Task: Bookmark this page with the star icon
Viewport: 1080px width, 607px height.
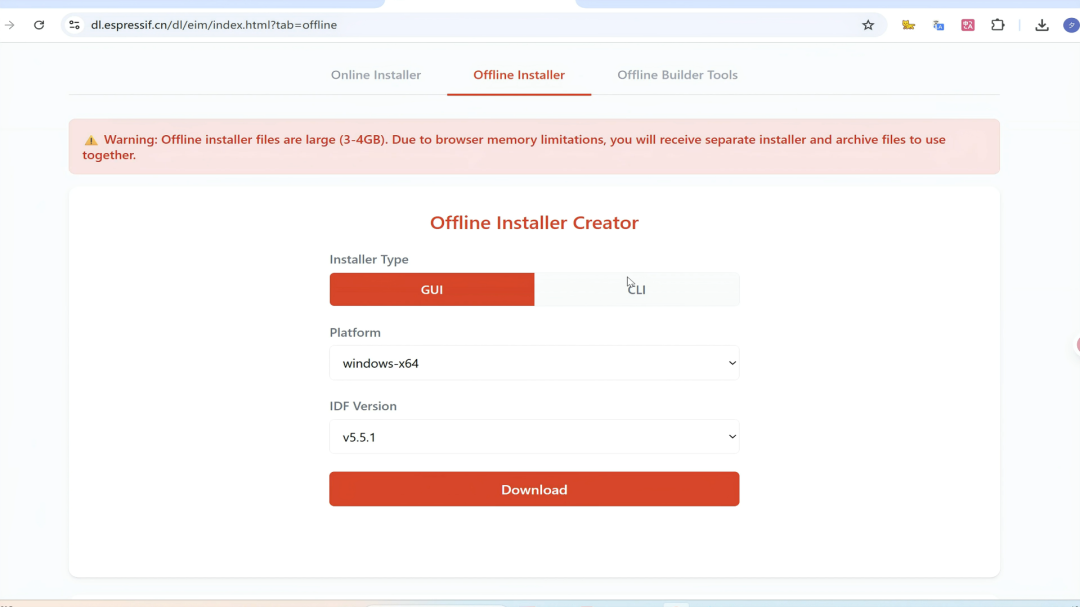Action: pos(868,25)
